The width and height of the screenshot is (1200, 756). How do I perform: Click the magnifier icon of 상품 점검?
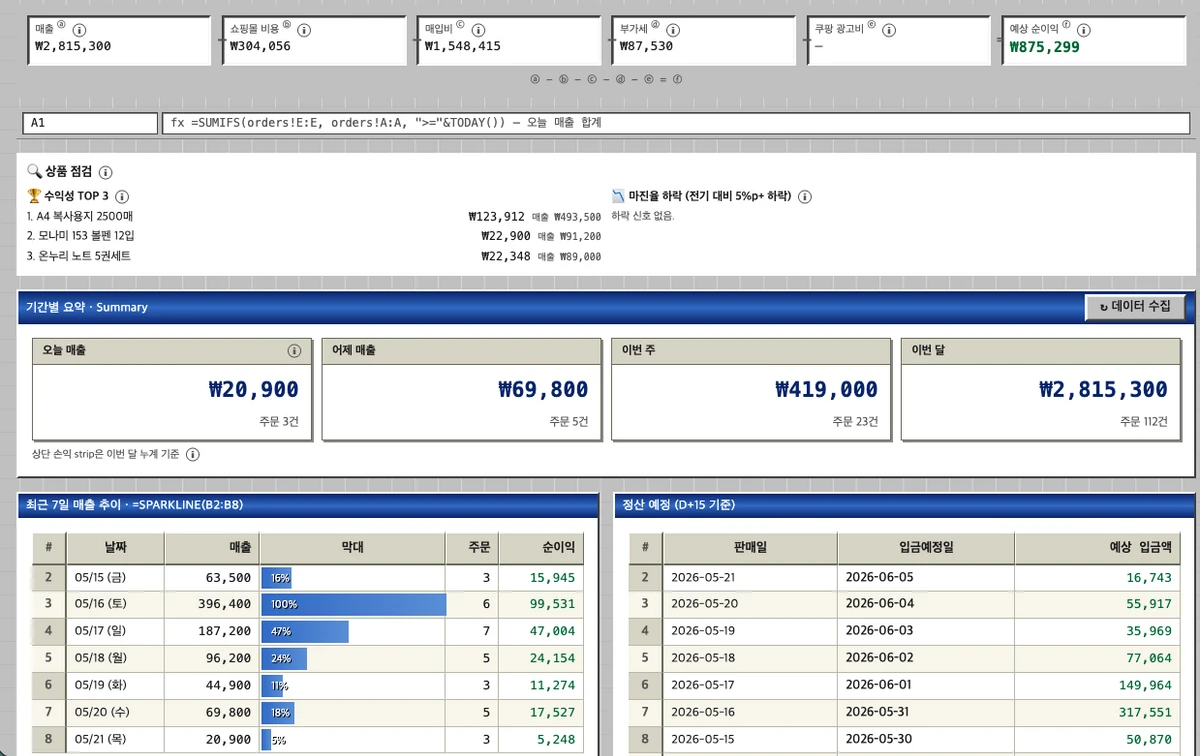coord(34,172)
